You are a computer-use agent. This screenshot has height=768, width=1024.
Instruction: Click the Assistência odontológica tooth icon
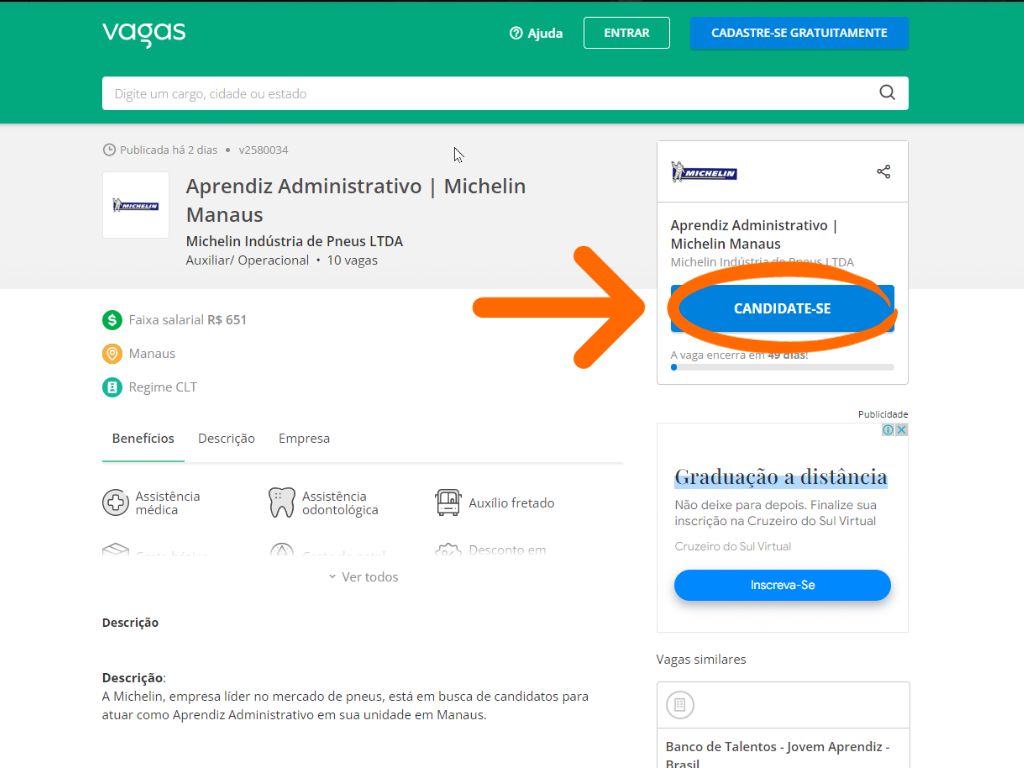[282, 503]
